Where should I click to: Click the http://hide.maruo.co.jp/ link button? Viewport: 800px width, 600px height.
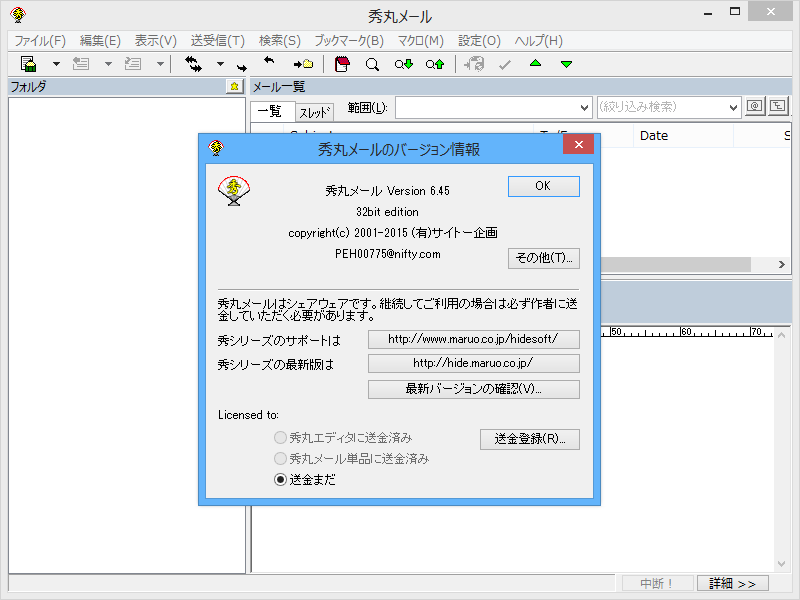[x=473, y=363]
